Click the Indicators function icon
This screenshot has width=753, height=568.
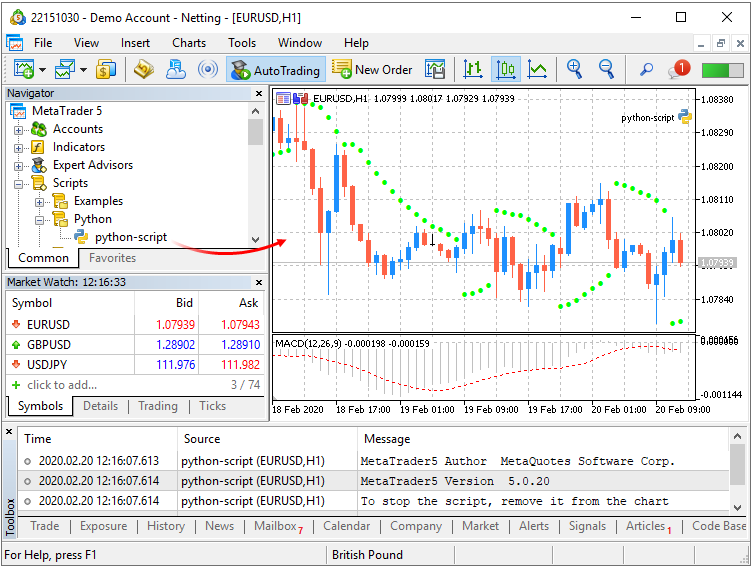click(38, 147)
